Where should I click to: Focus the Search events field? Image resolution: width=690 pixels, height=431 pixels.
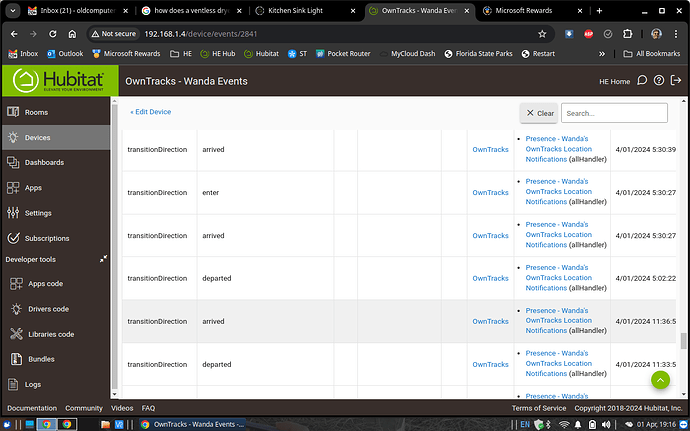pyautogui.click(x=614, y=113)
